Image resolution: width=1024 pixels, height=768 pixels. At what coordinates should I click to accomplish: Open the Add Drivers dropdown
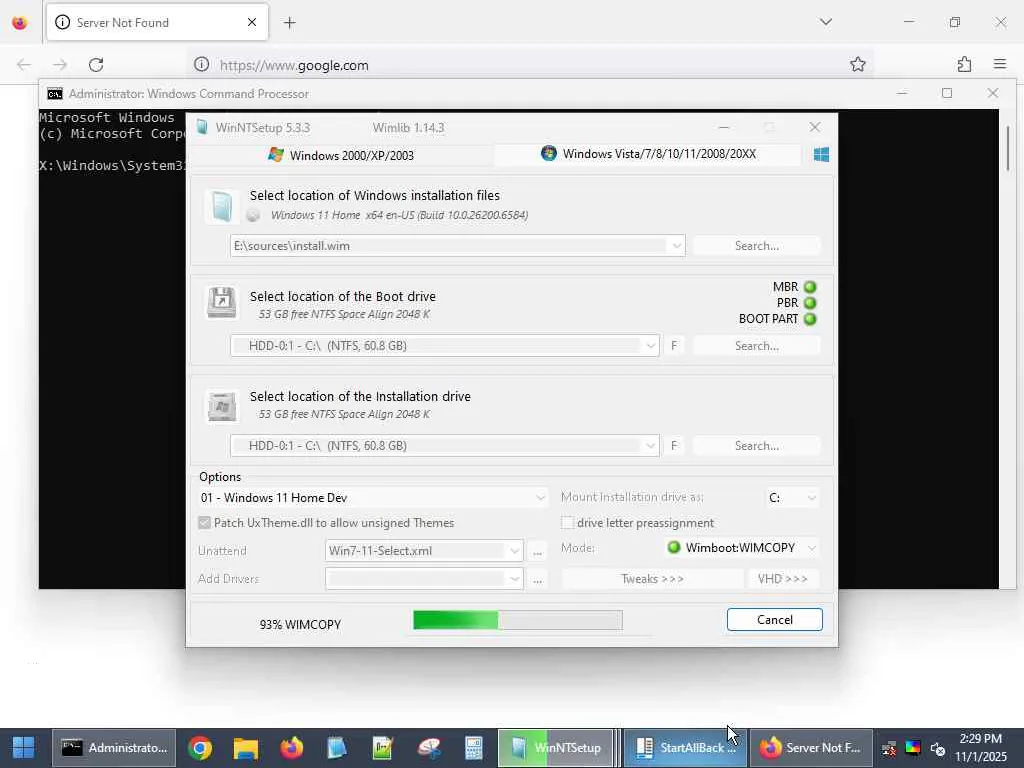[x=515, y=579]
